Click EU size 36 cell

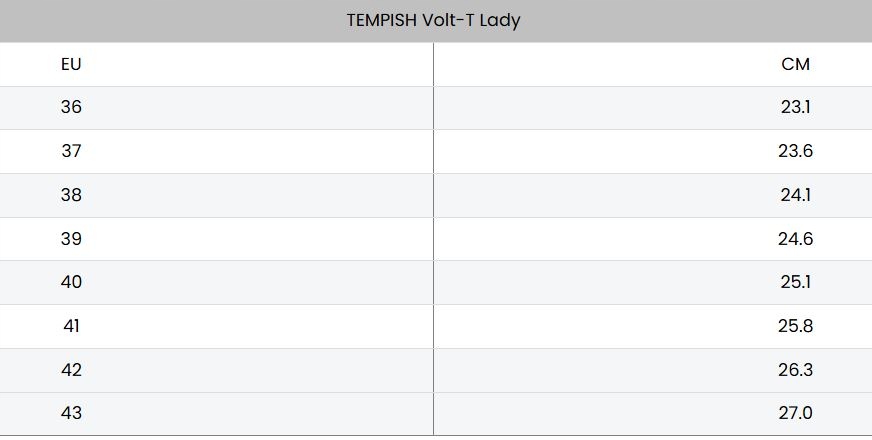point(71,107)
